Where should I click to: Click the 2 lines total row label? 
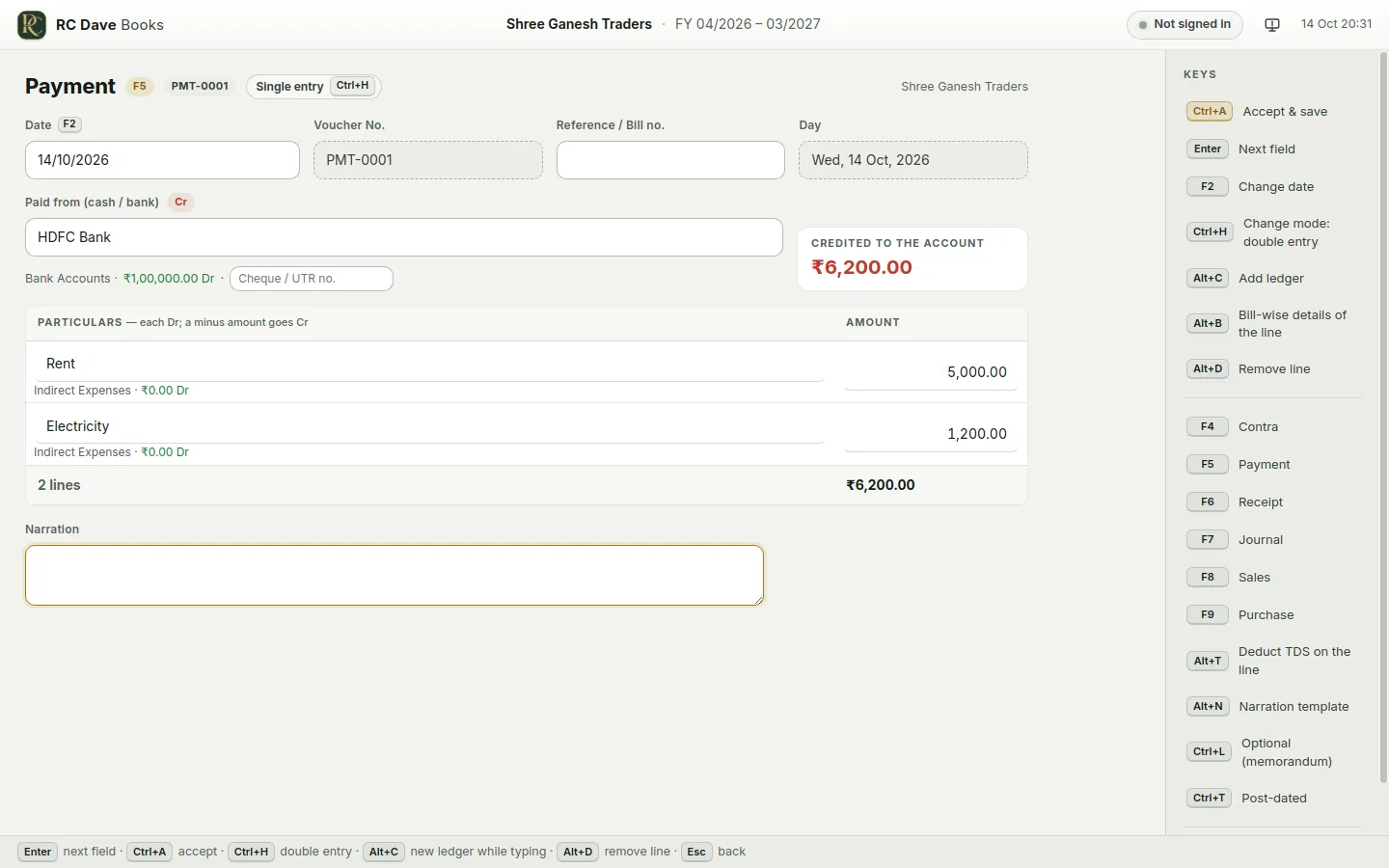pos(59,485)
